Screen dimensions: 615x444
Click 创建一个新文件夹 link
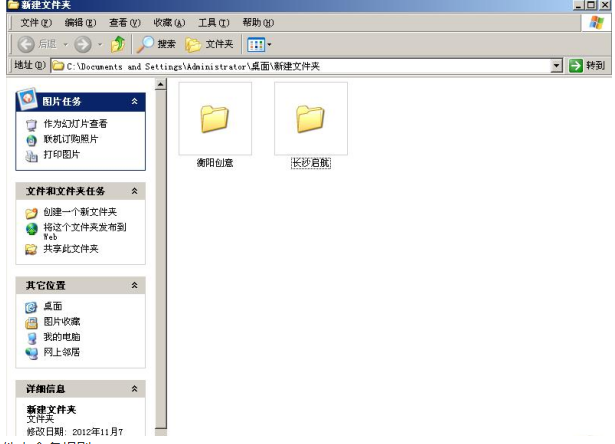pyautogui.click(x=80, y=212)
